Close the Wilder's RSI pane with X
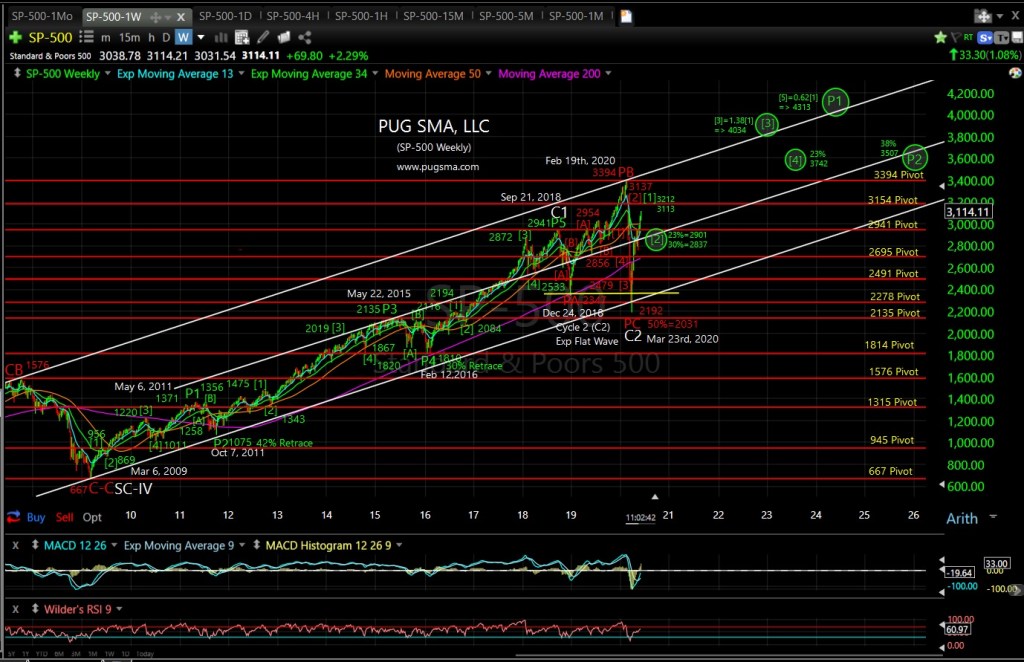 pyautogui.click(x=16, y=609)
